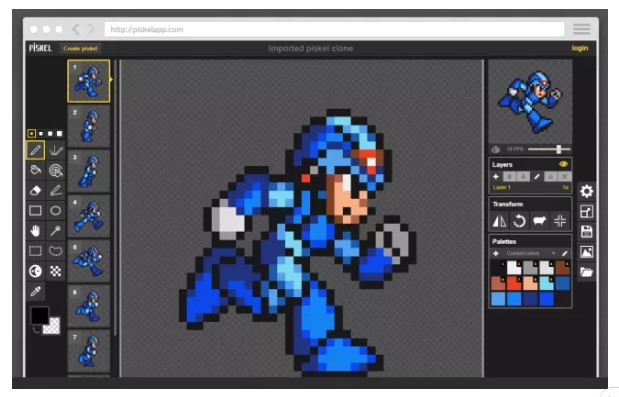Toggle onion skin next to FPS
The height and width of the screenshot is (397, 619).
coord(495,149)
